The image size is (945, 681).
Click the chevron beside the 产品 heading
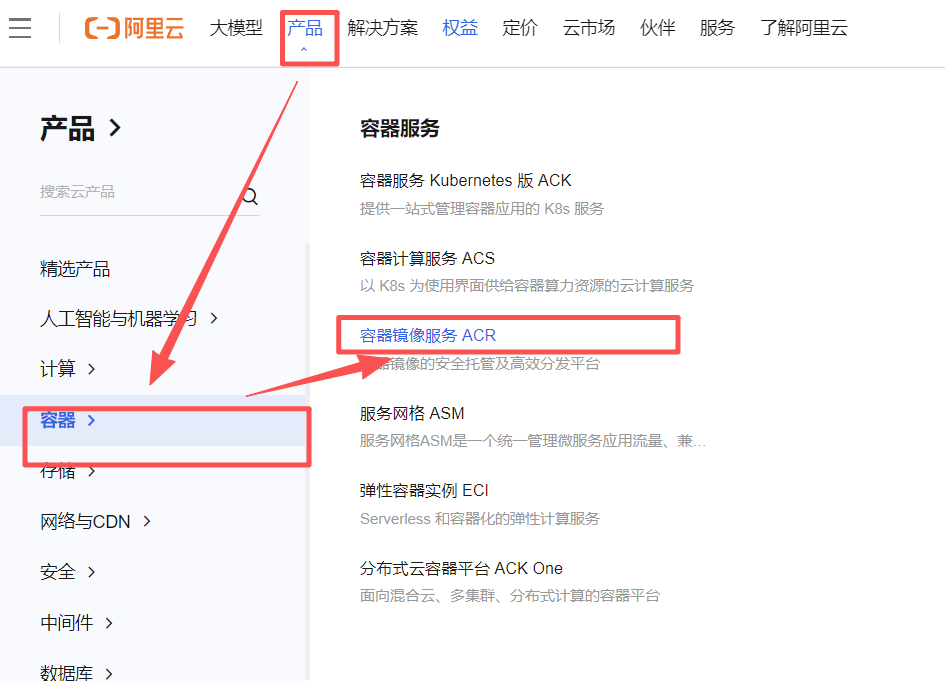pyautogui.click(x=115, y=128)
